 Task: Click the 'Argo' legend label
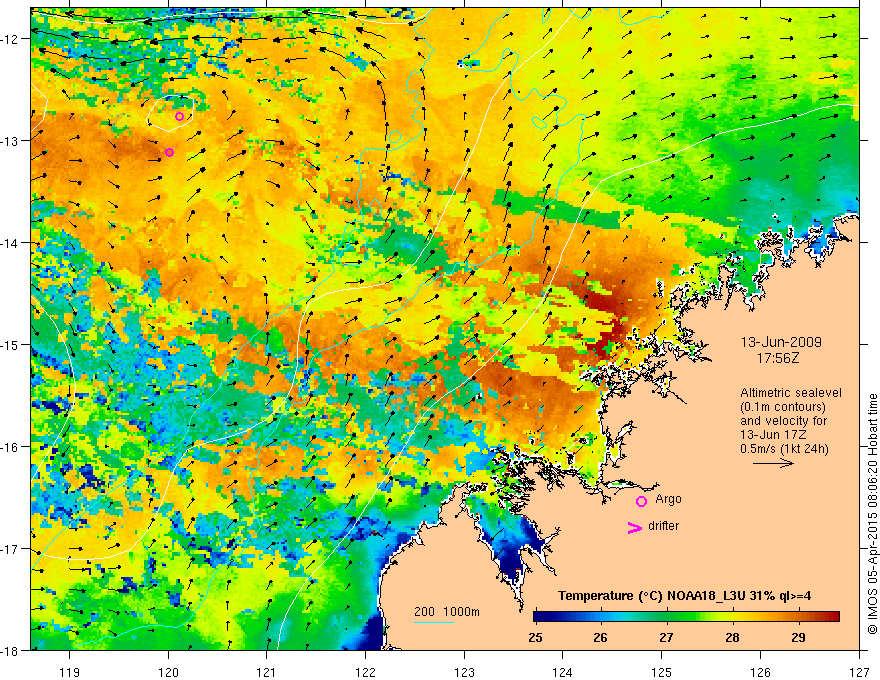[668, 499]
